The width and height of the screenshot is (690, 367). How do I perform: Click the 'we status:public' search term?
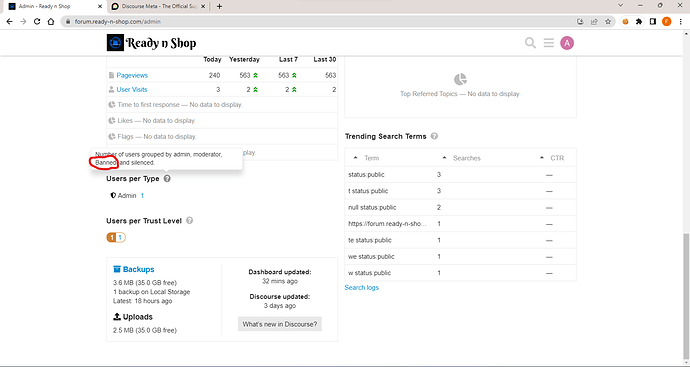[x=371, y=257]
